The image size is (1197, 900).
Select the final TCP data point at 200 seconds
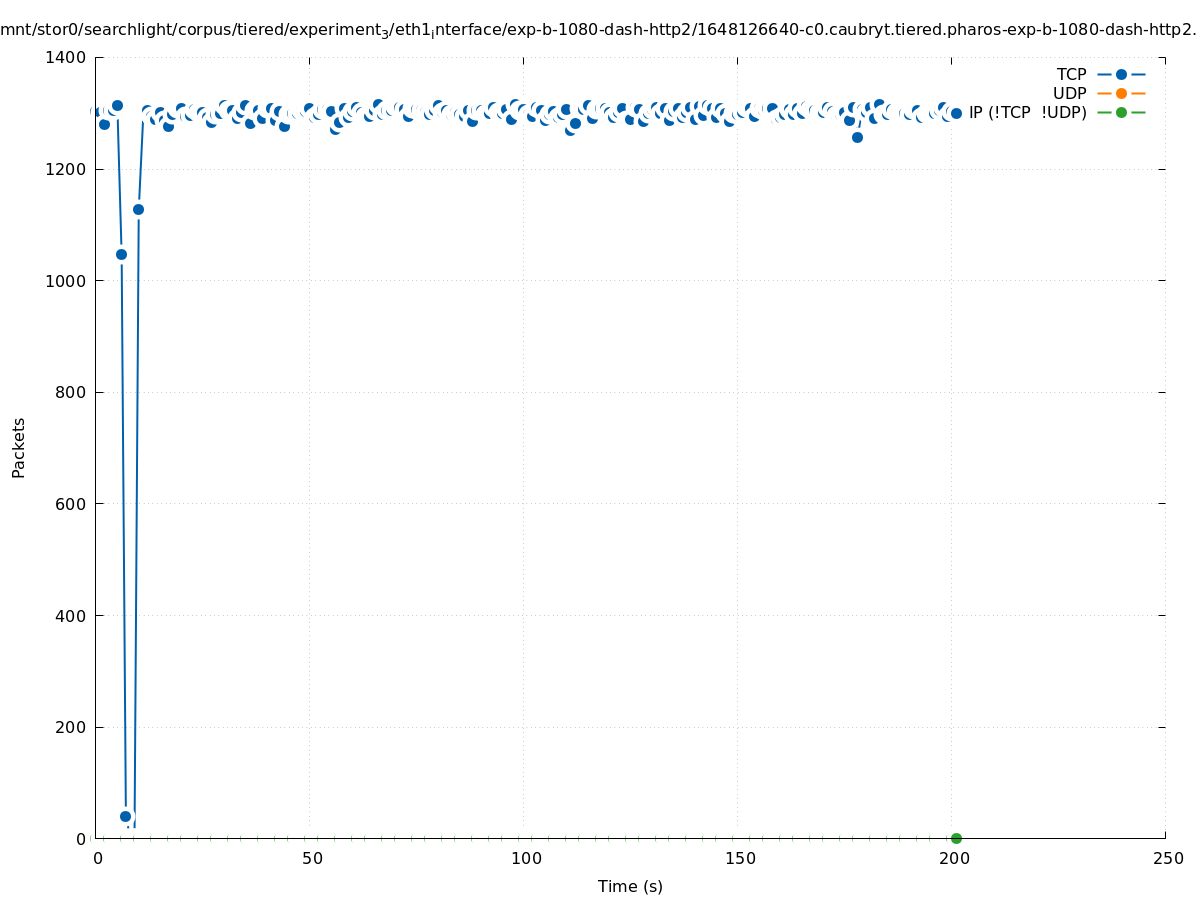pyautogui.click(x=956, y=113)
